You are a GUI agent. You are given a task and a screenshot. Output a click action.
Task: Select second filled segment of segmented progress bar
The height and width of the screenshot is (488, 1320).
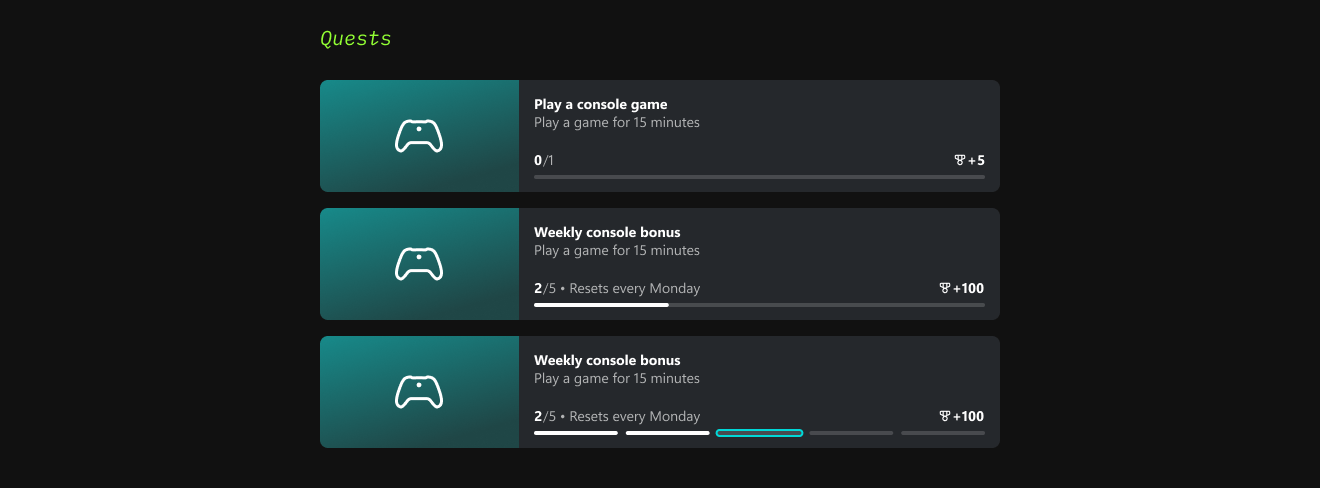(667, 433)
